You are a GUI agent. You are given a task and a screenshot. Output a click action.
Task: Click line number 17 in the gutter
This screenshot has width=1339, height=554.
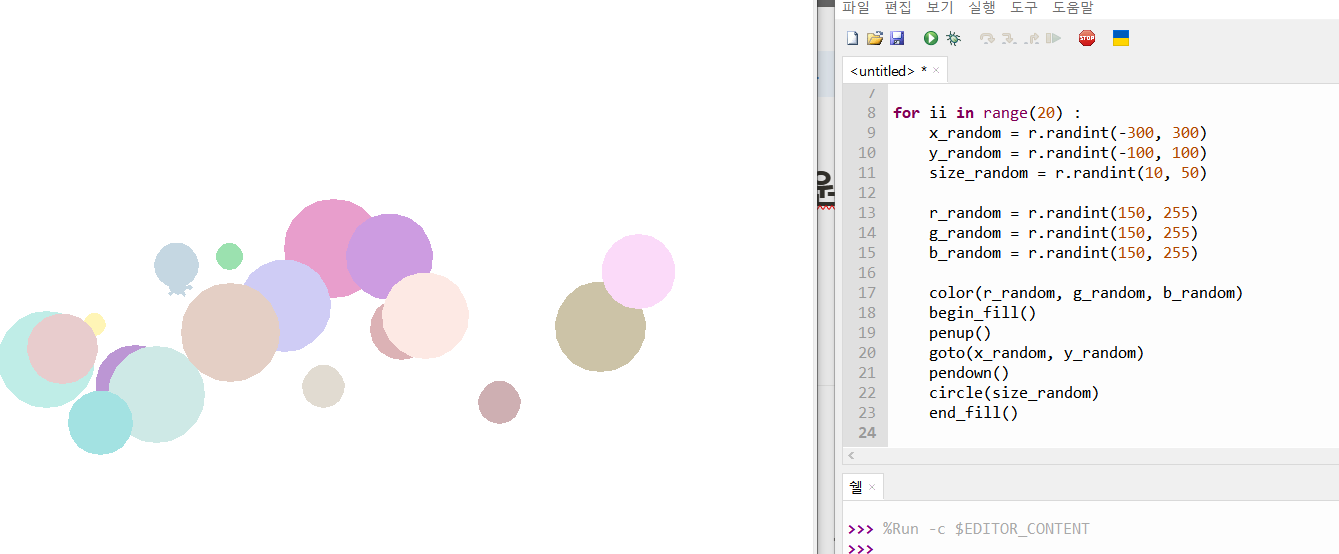[x=866, y=293]
